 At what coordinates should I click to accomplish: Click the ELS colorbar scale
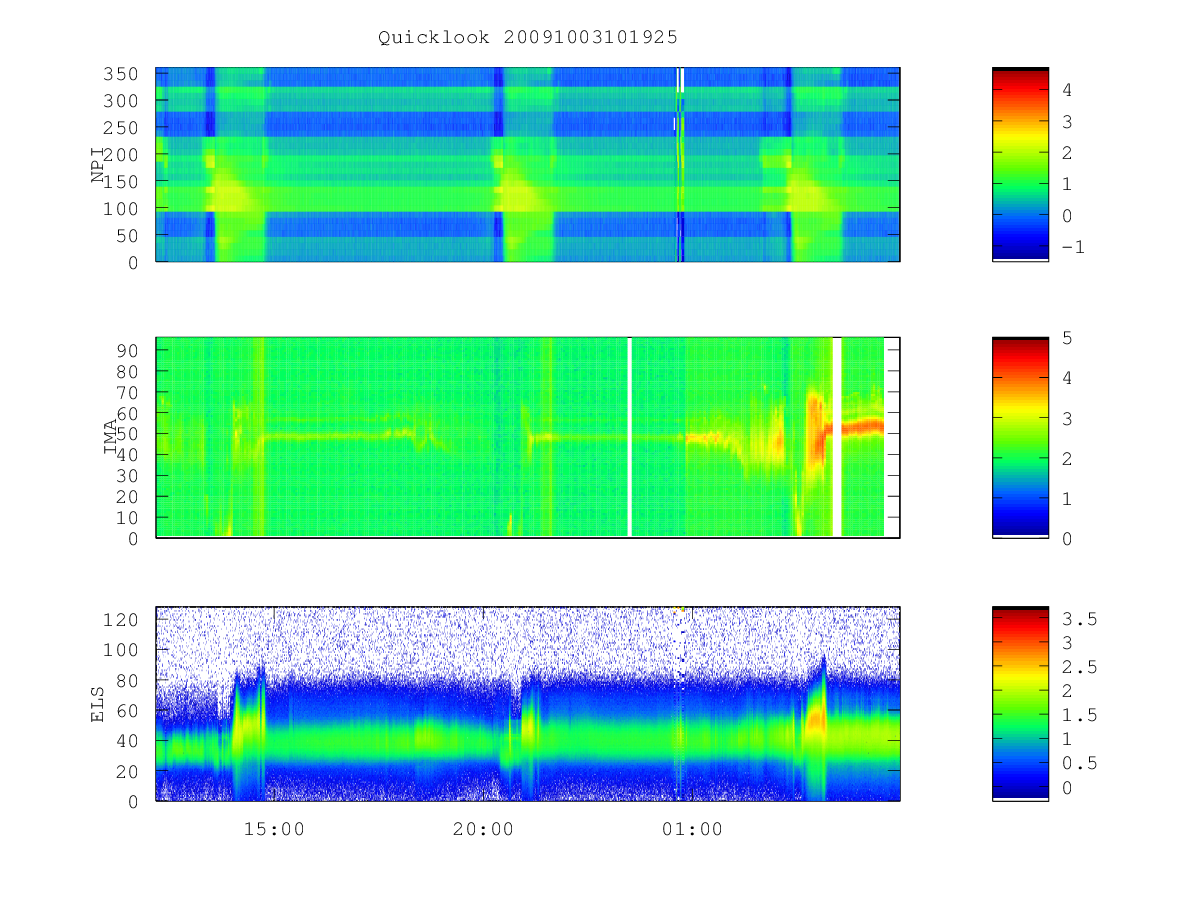click(1020, 703)
